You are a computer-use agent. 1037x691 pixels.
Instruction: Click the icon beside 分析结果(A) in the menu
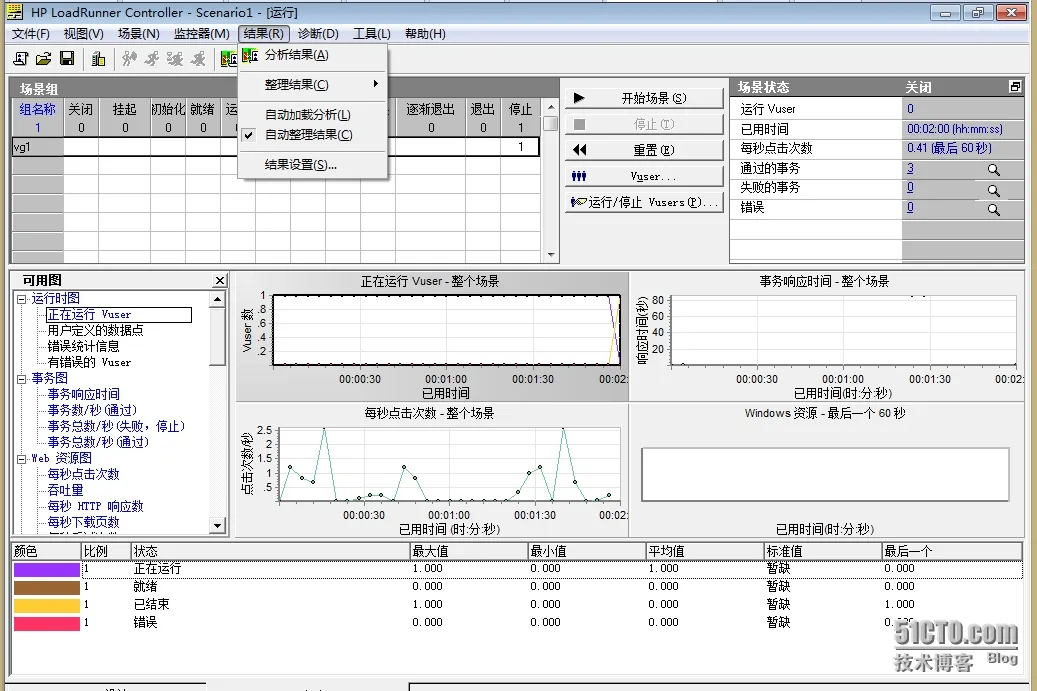(250, 56)
